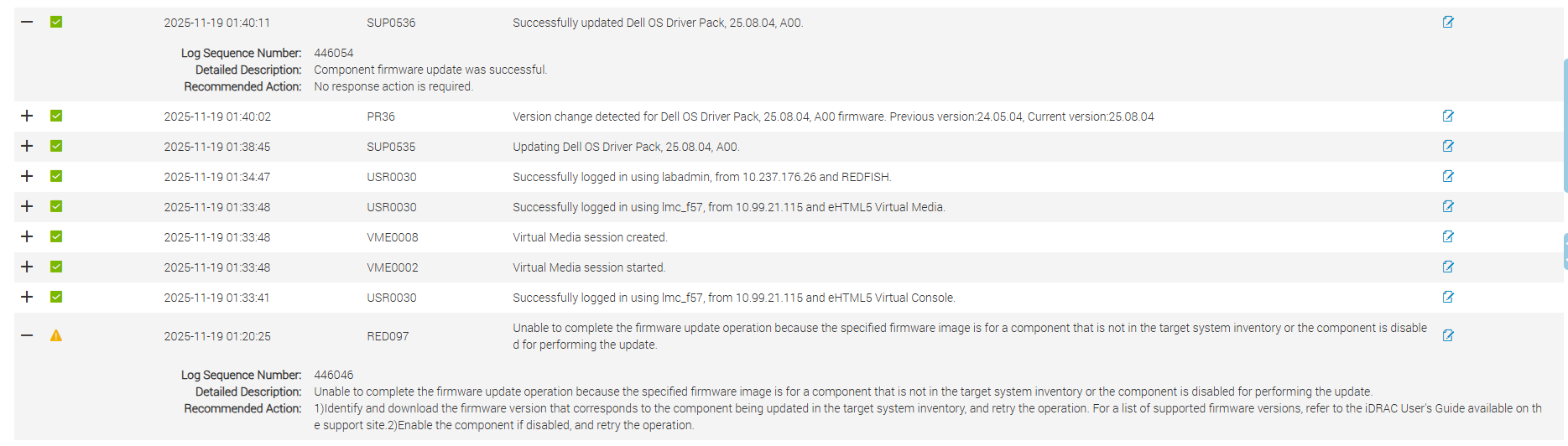Select the SUP0535 message ID text
The image size is (1568, 446).
[x=391, y=147]
